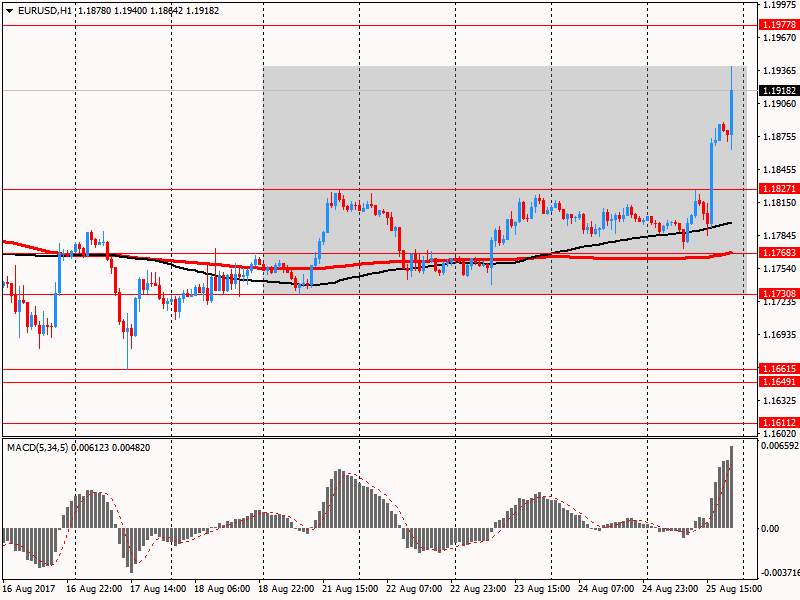This screenshot has height=600, width=800.
Task: Click the 18 Aug 22:00 time label
Action: coord(286,589)
